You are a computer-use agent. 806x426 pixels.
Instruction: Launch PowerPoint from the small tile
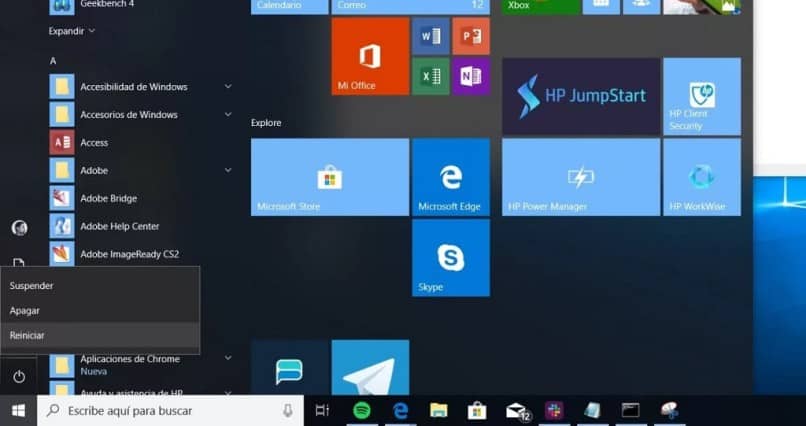click(471, 36)
